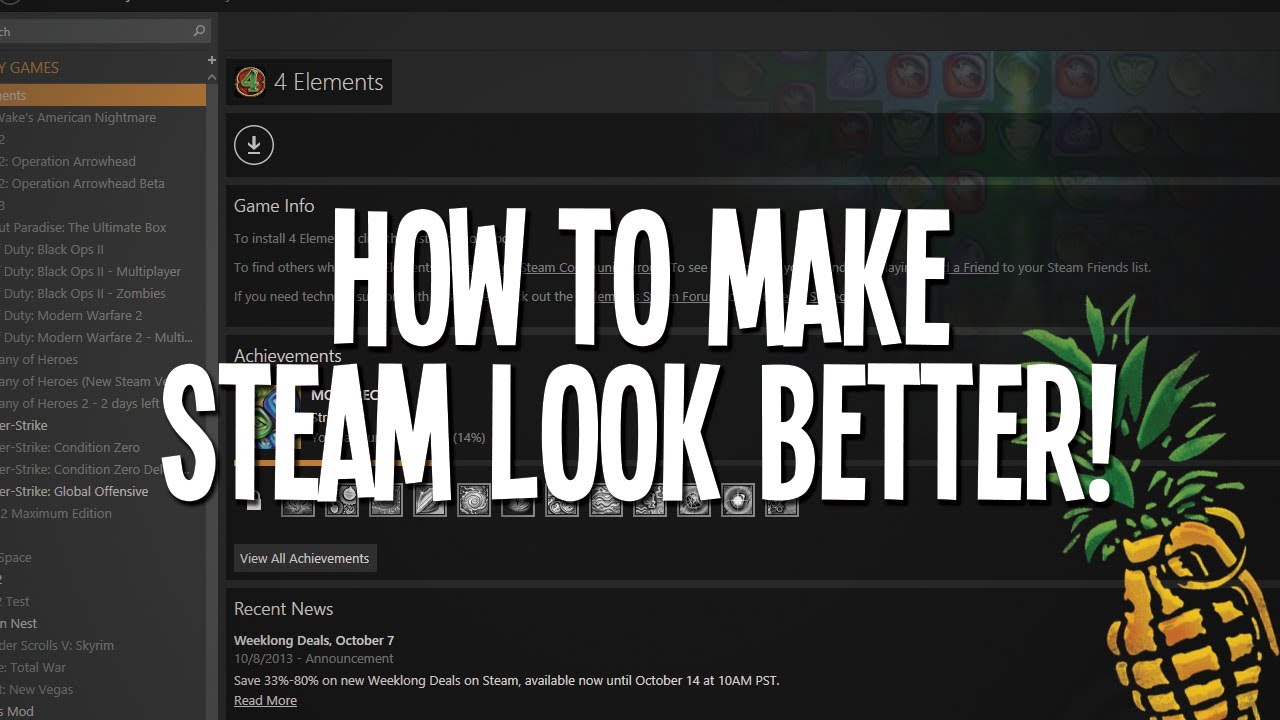Click the Recent News section heading
This screenshot has width=1280, height=720.
click(x=284, y=608)
